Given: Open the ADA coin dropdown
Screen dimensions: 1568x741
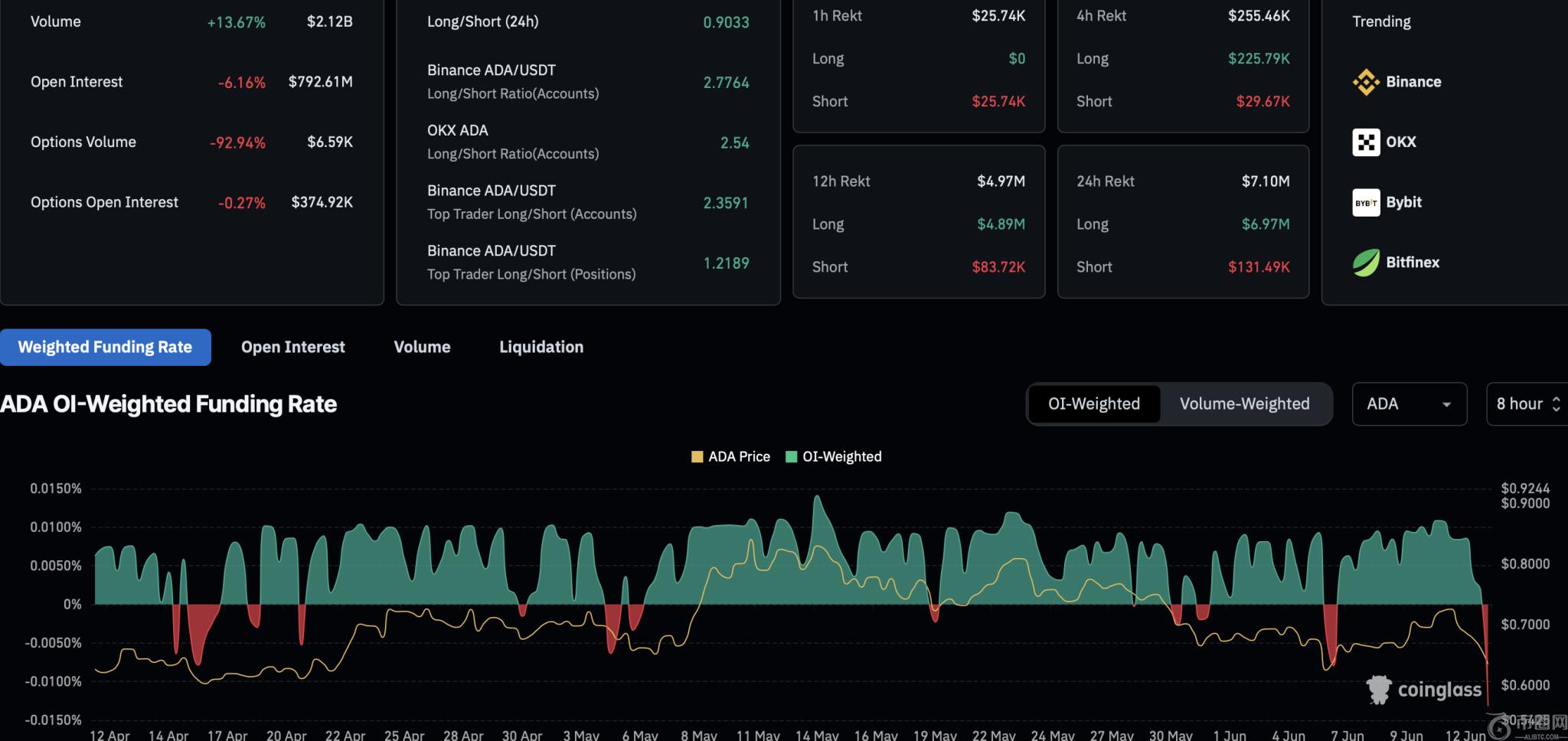Looking at the screenshot, I should (x=1408, y=404).
